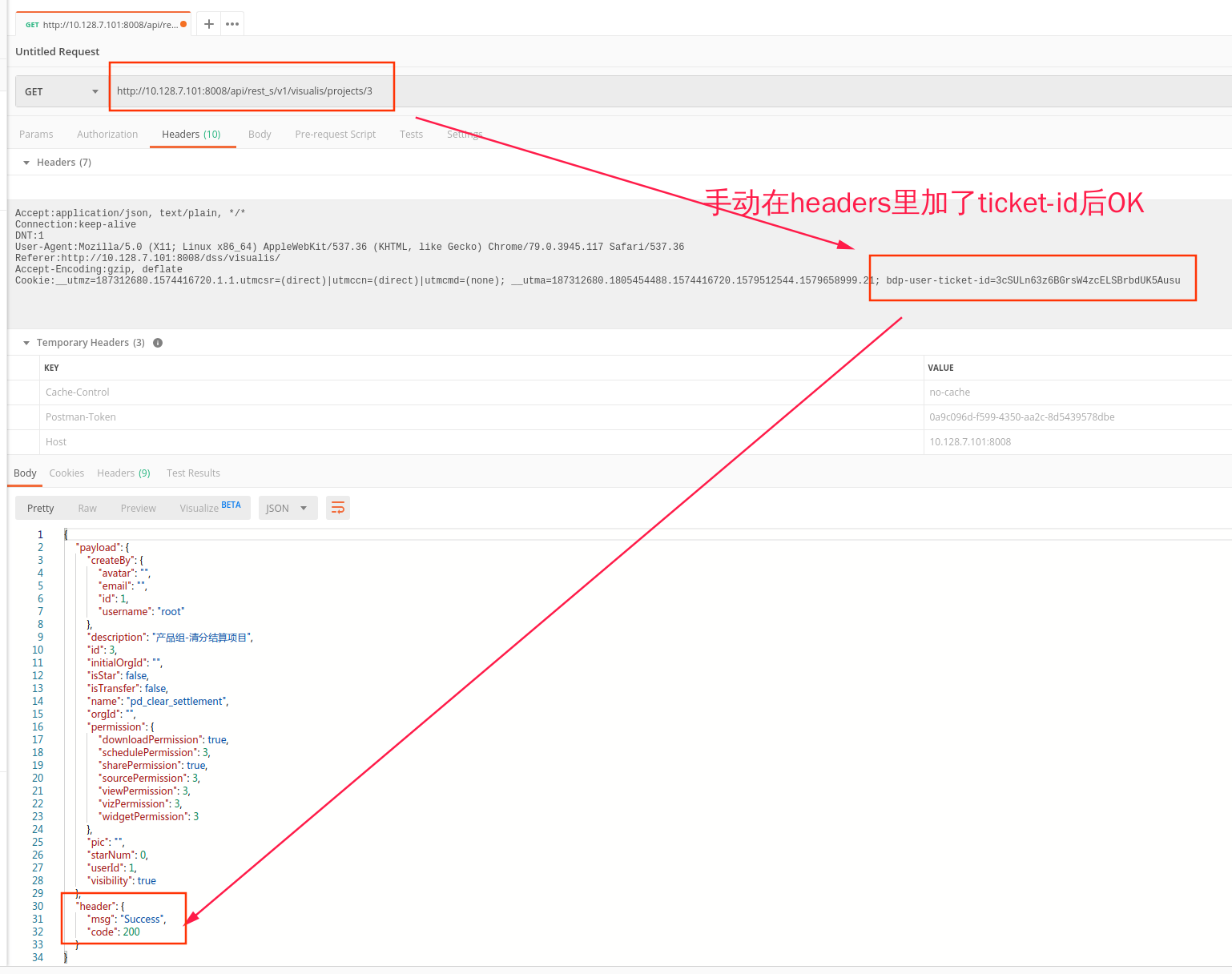Click the "code": 200 line

[x=114, y=932]
